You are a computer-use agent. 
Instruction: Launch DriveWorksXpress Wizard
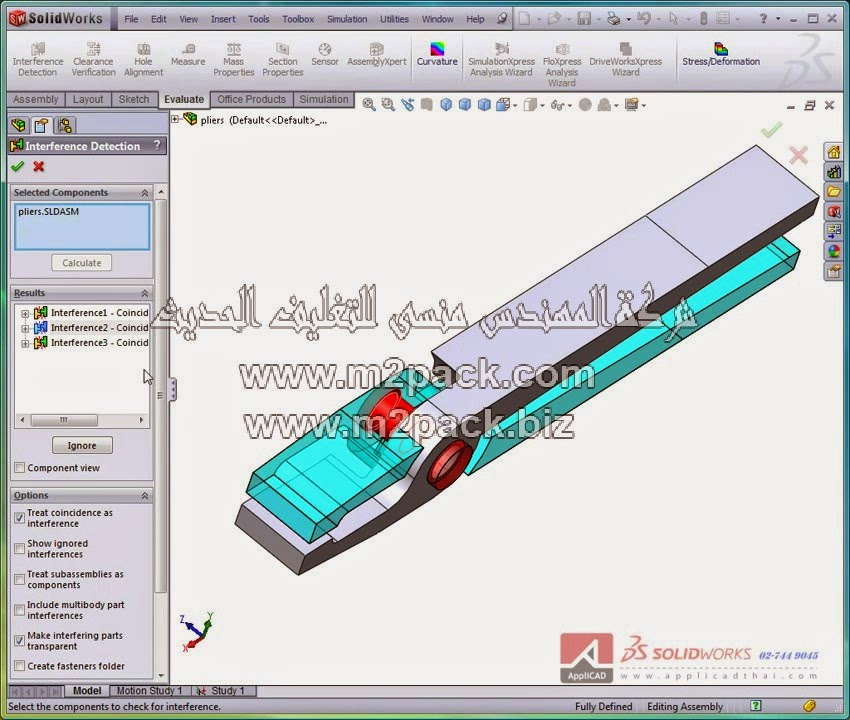[x=626, y=60]
